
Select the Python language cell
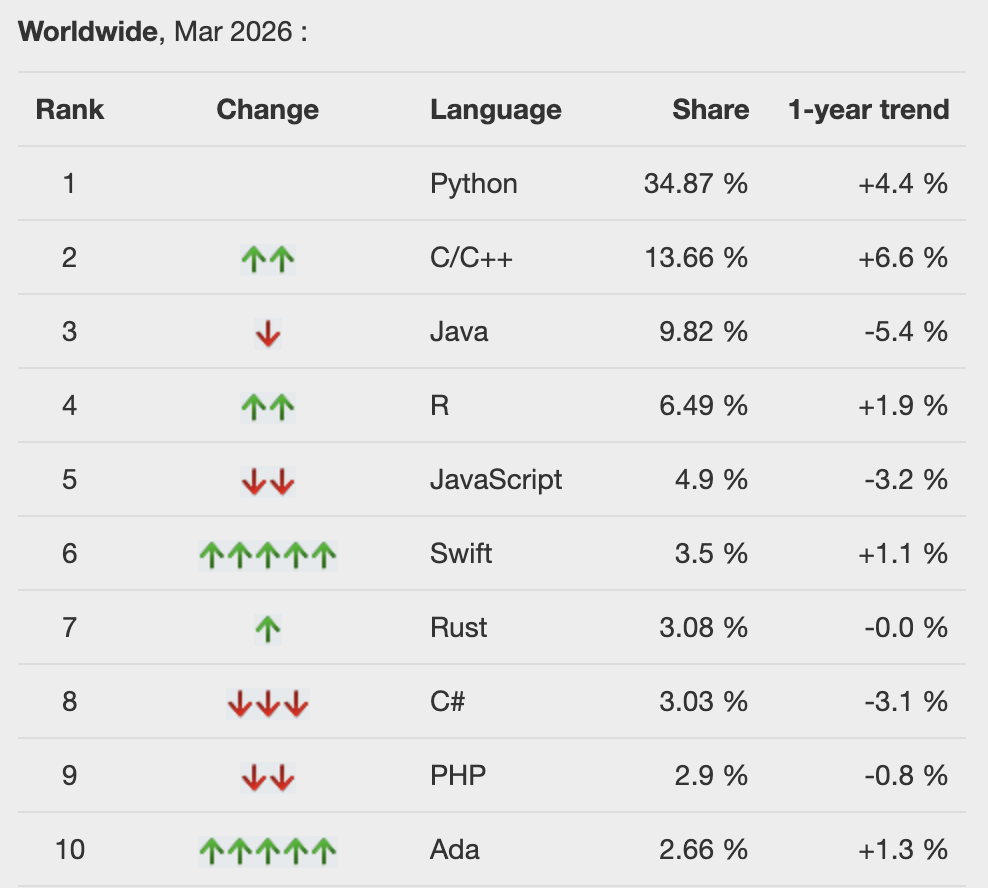pos(474,184)
